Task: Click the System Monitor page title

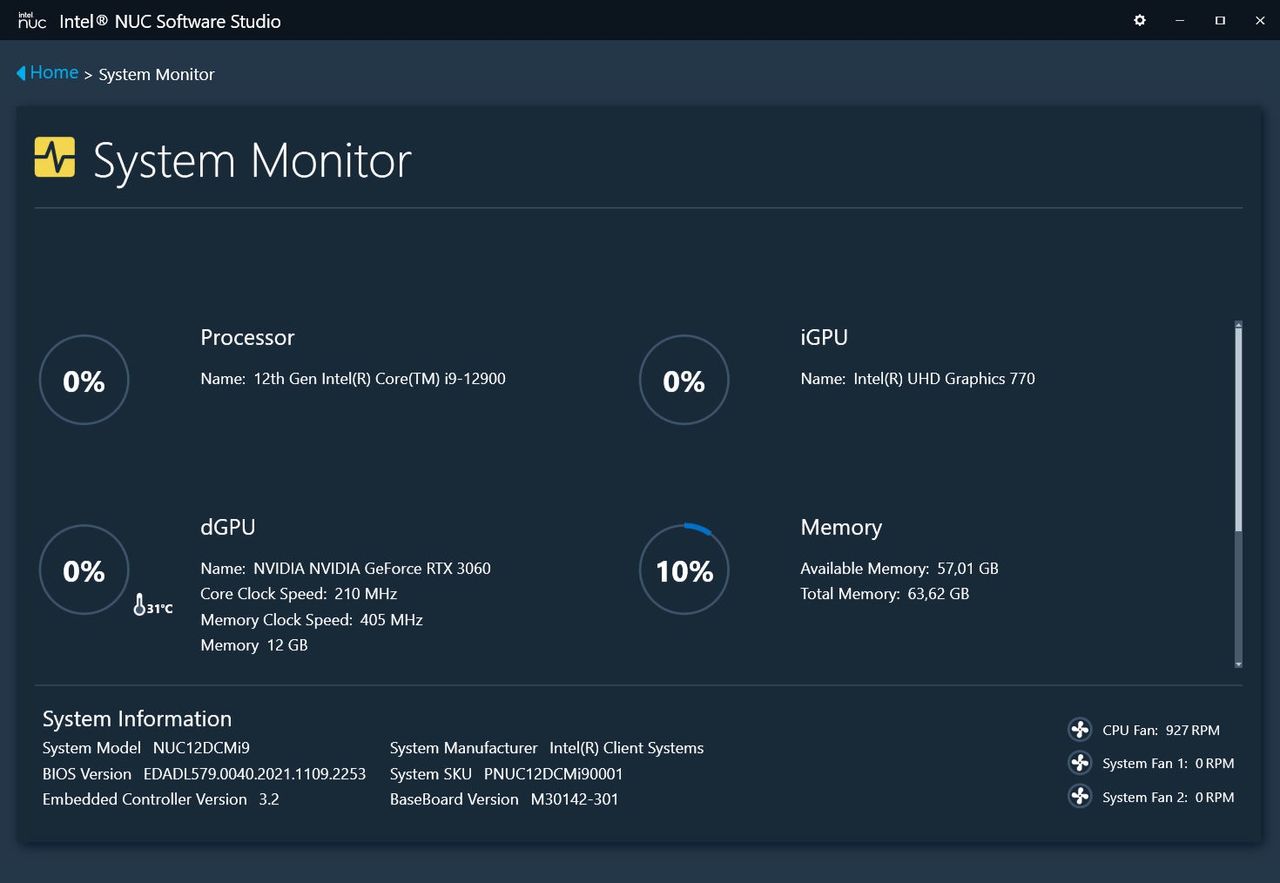Action: (252, 160)
